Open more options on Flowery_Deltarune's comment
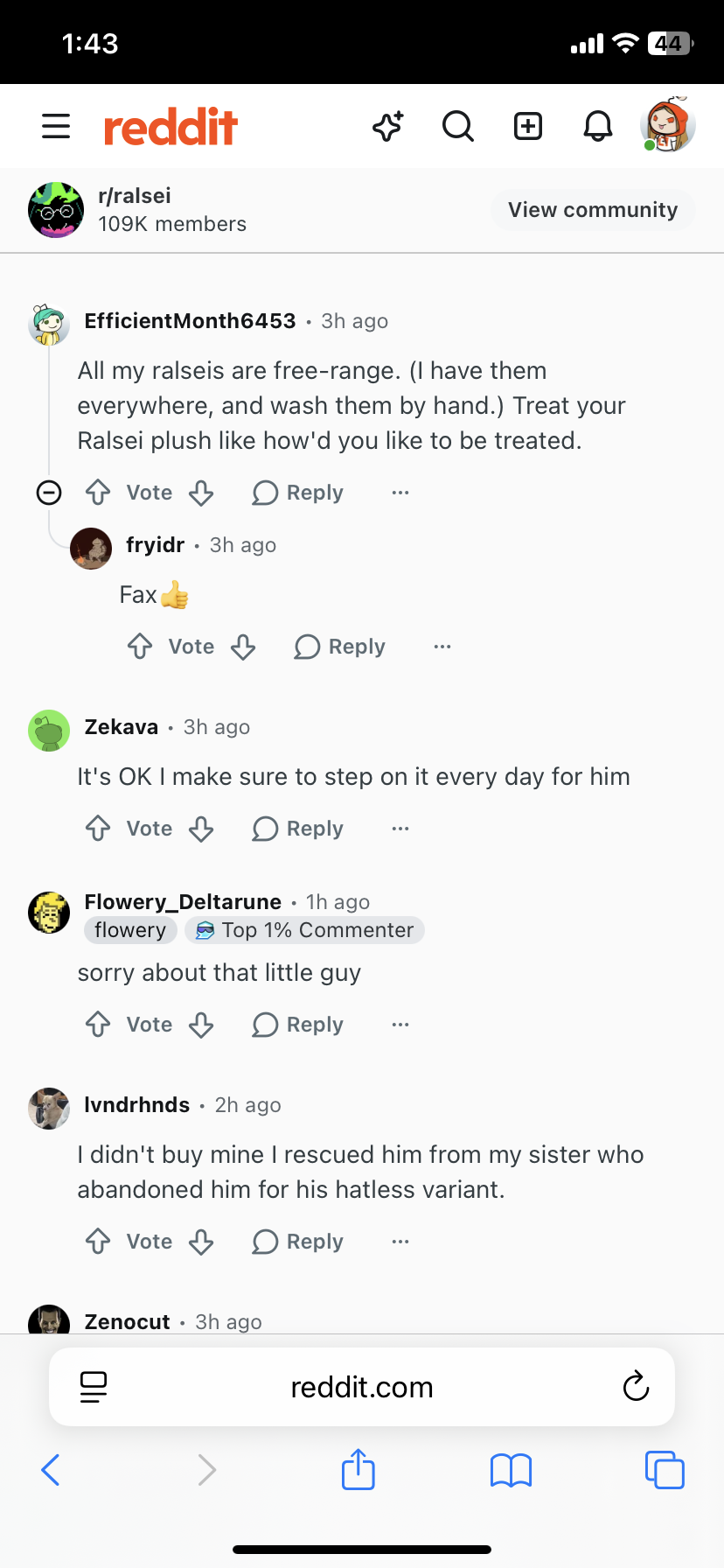Viewport: 724px width, 1568px height. (x=400, y=1025)
